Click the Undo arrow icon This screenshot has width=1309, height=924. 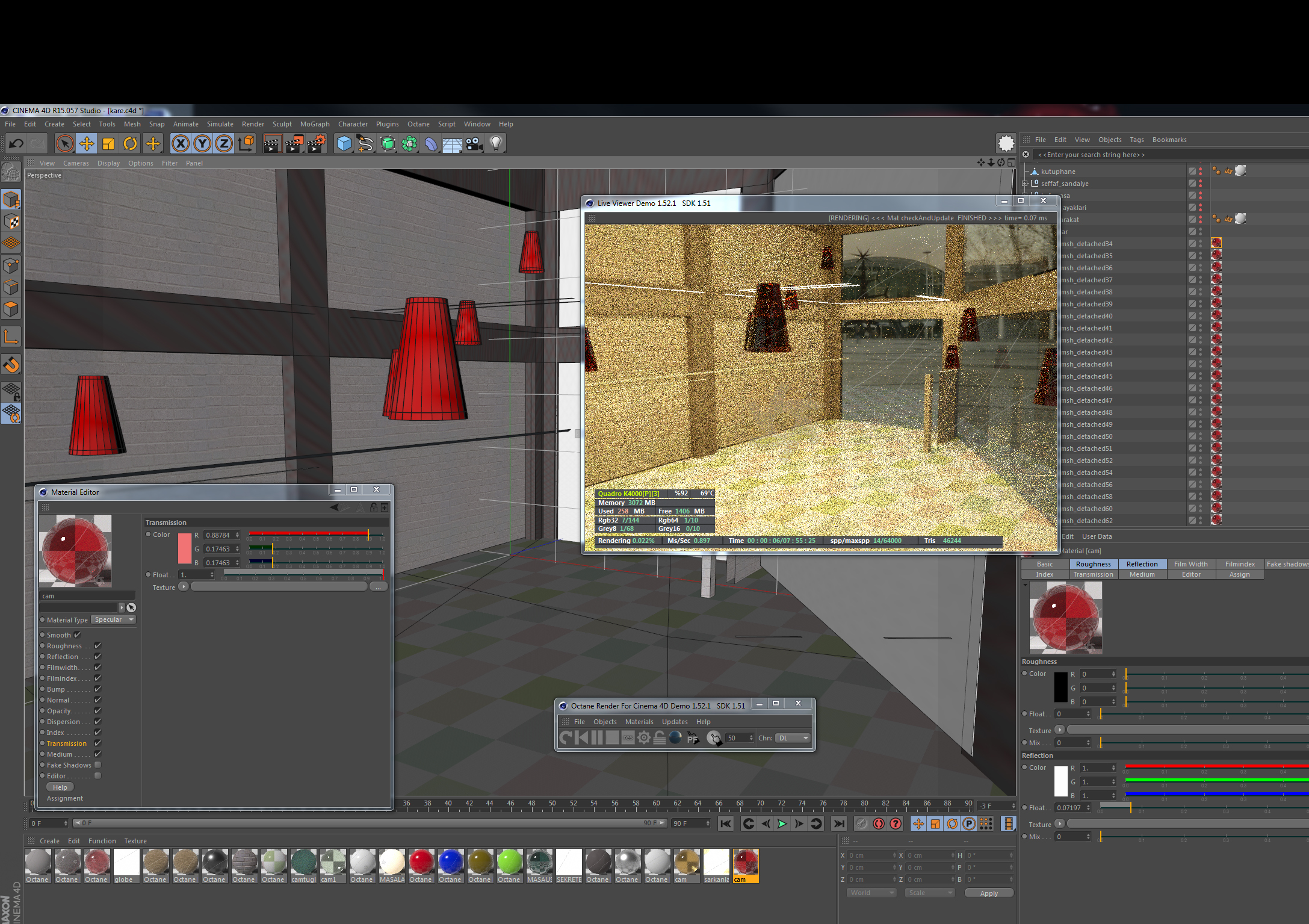16,143
